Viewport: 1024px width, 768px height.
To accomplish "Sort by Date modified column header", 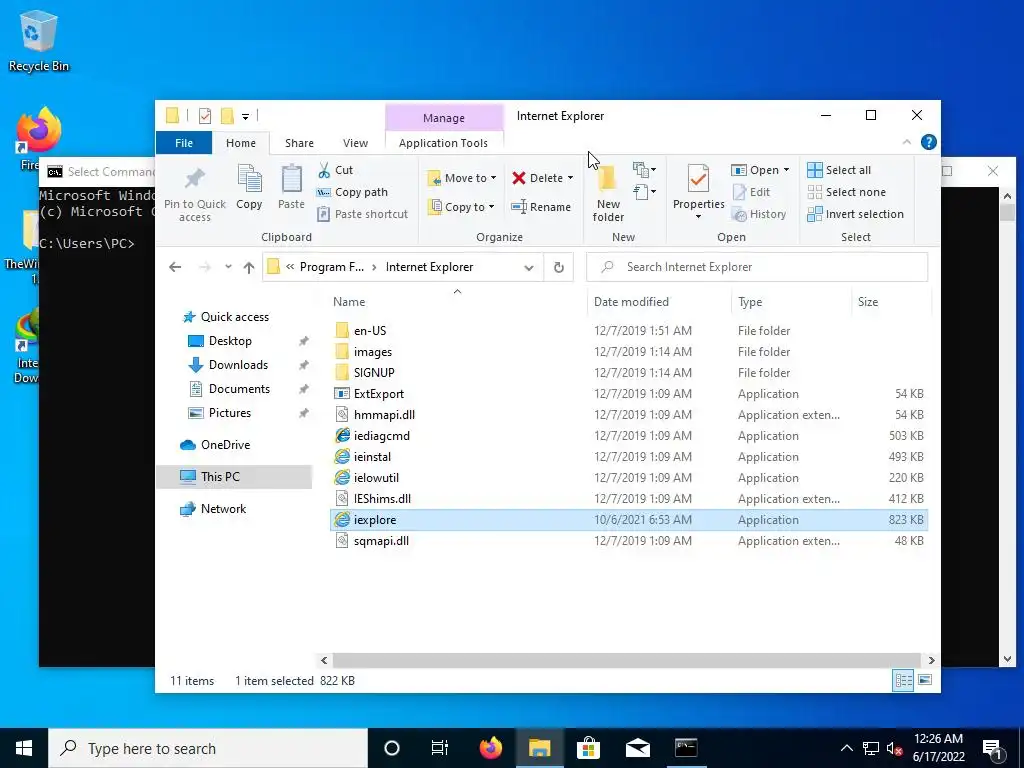I will click(631, 302).
